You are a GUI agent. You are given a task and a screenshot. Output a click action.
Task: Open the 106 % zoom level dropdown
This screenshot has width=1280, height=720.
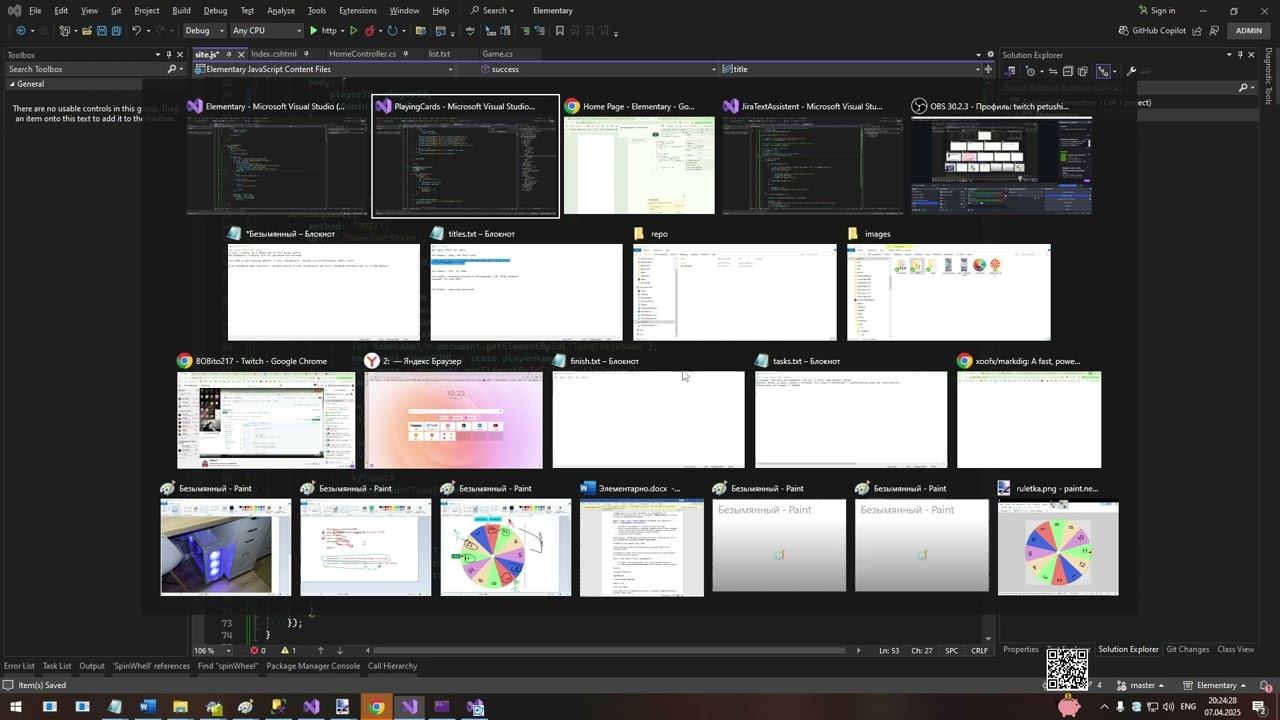point(212,650)
